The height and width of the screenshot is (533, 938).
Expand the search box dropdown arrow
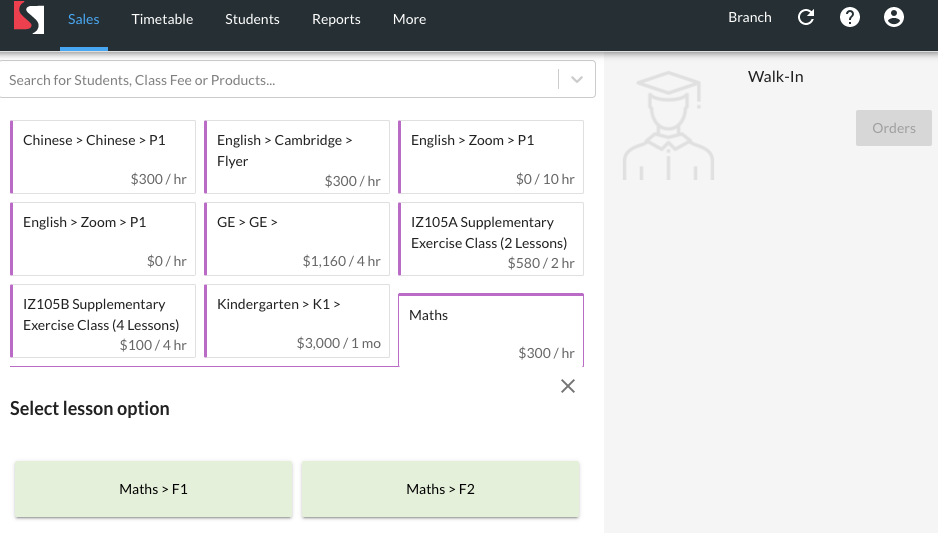[x=577, y=80]
